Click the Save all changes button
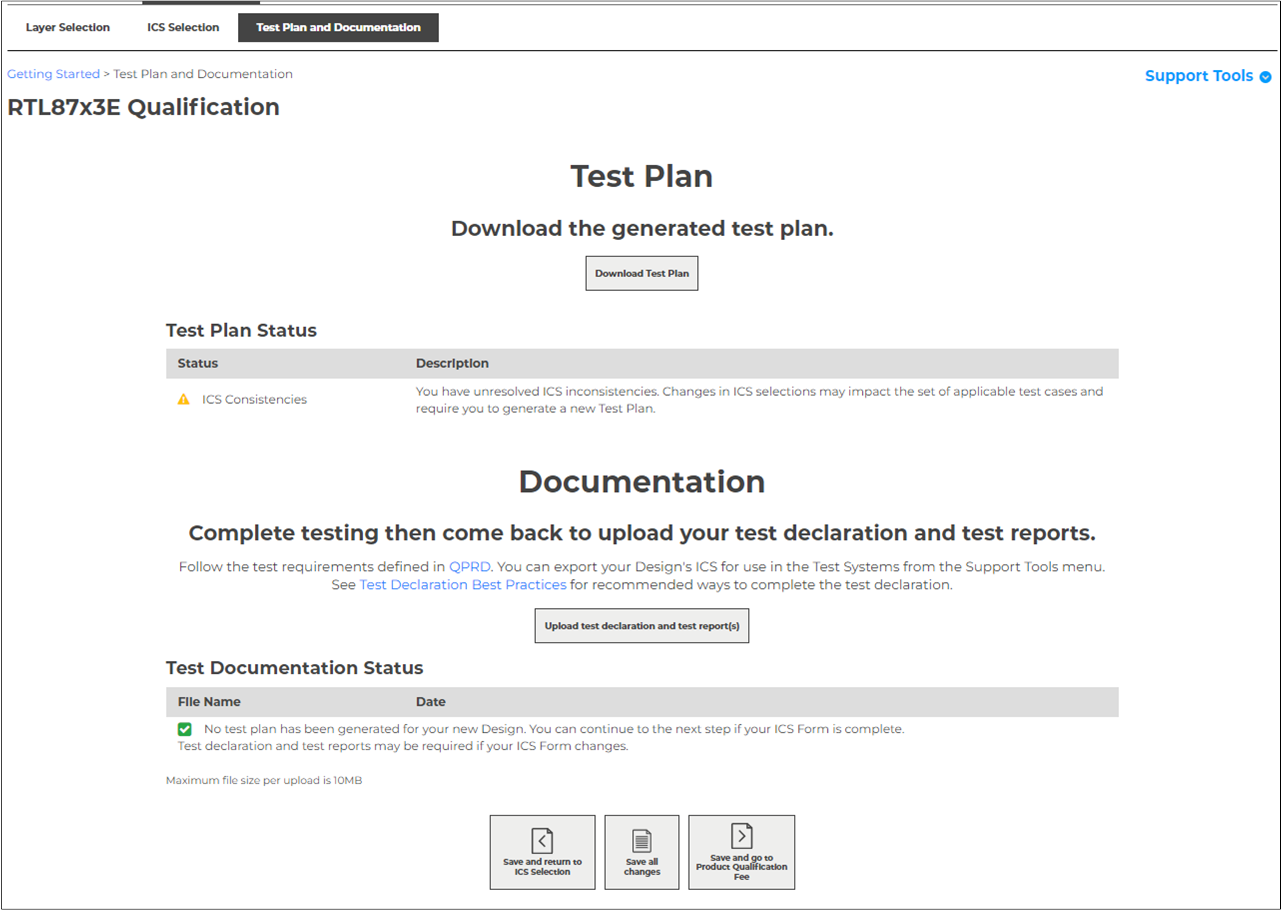Screen dimensions: 1282x910 642,852
